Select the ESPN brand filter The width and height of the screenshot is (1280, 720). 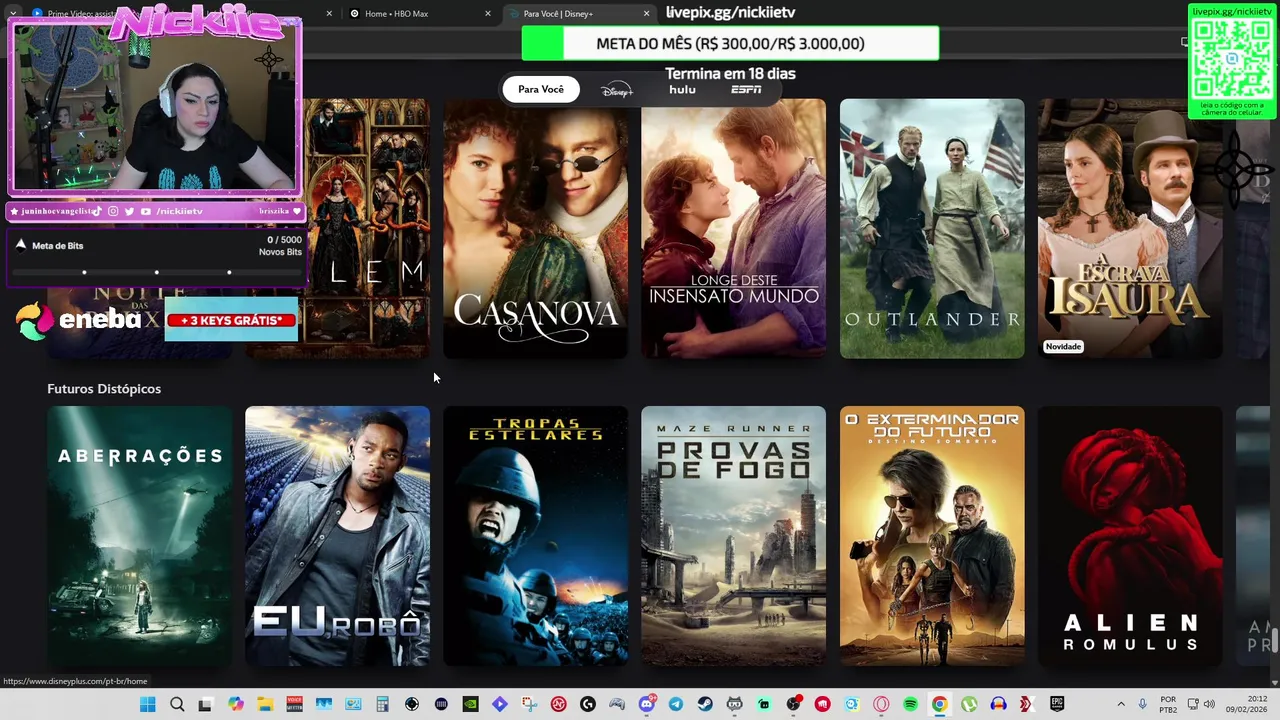(746, 90)
